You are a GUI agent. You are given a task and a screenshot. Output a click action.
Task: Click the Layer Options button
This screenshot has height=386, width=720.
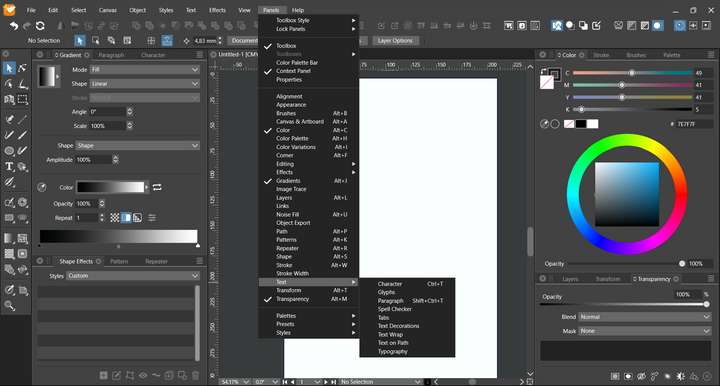(395, 41)
